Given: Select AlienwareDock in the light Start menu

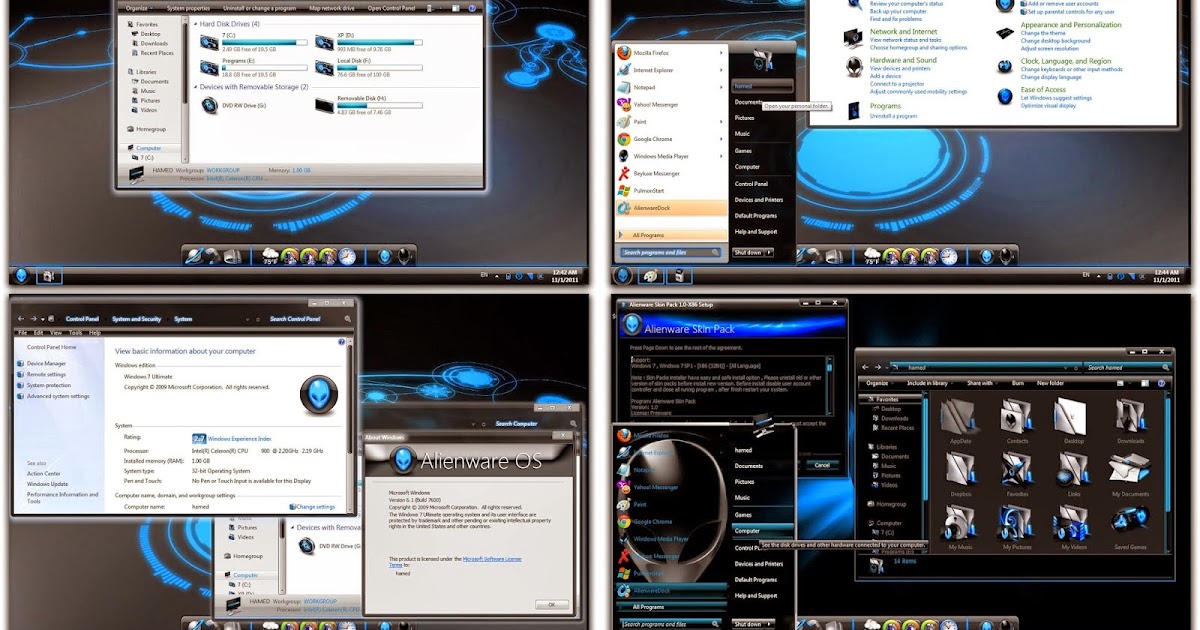Looking at the screenshot, I should pyautogui.click(x=670, y=207).
